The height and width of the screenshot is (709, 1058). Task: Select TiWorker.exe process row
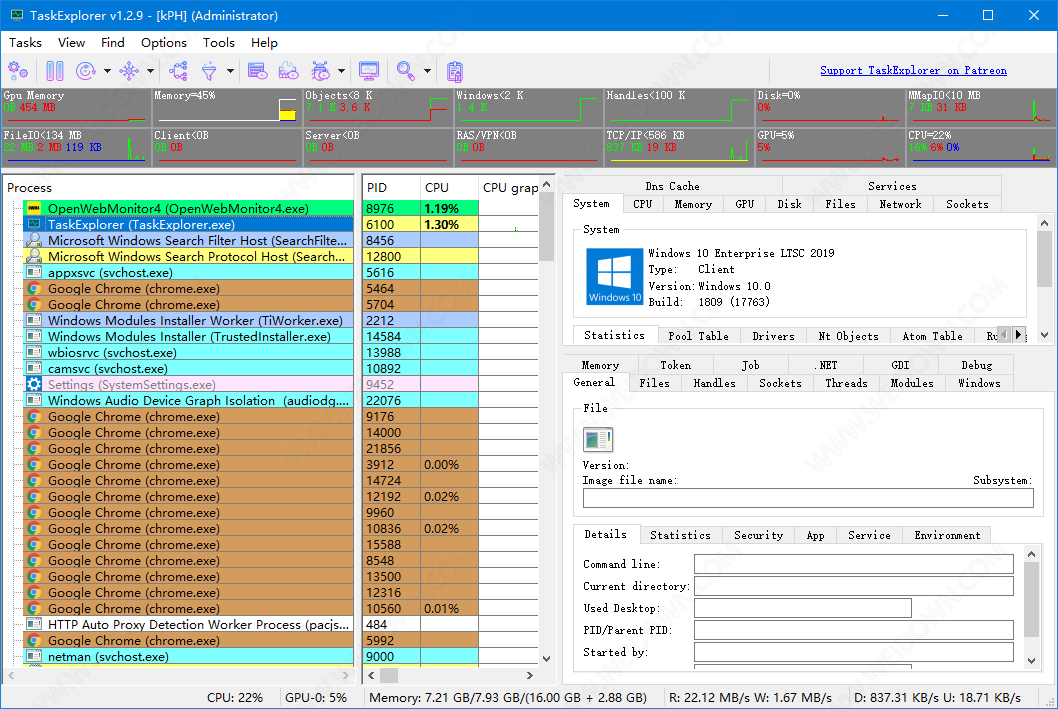point(189,320)
